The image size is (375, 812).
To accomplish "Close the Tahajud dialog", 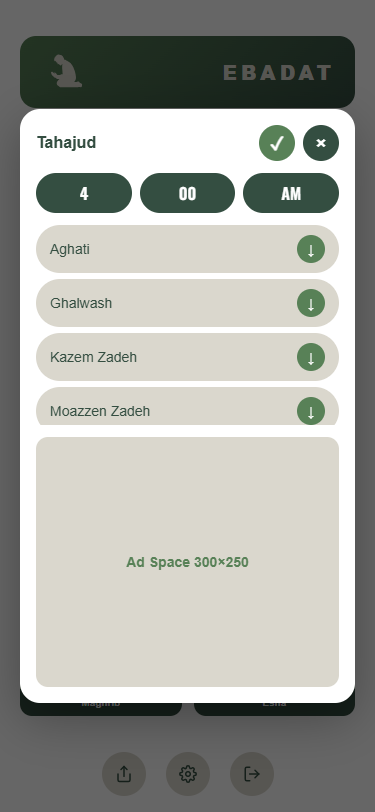I will point(321,143).
